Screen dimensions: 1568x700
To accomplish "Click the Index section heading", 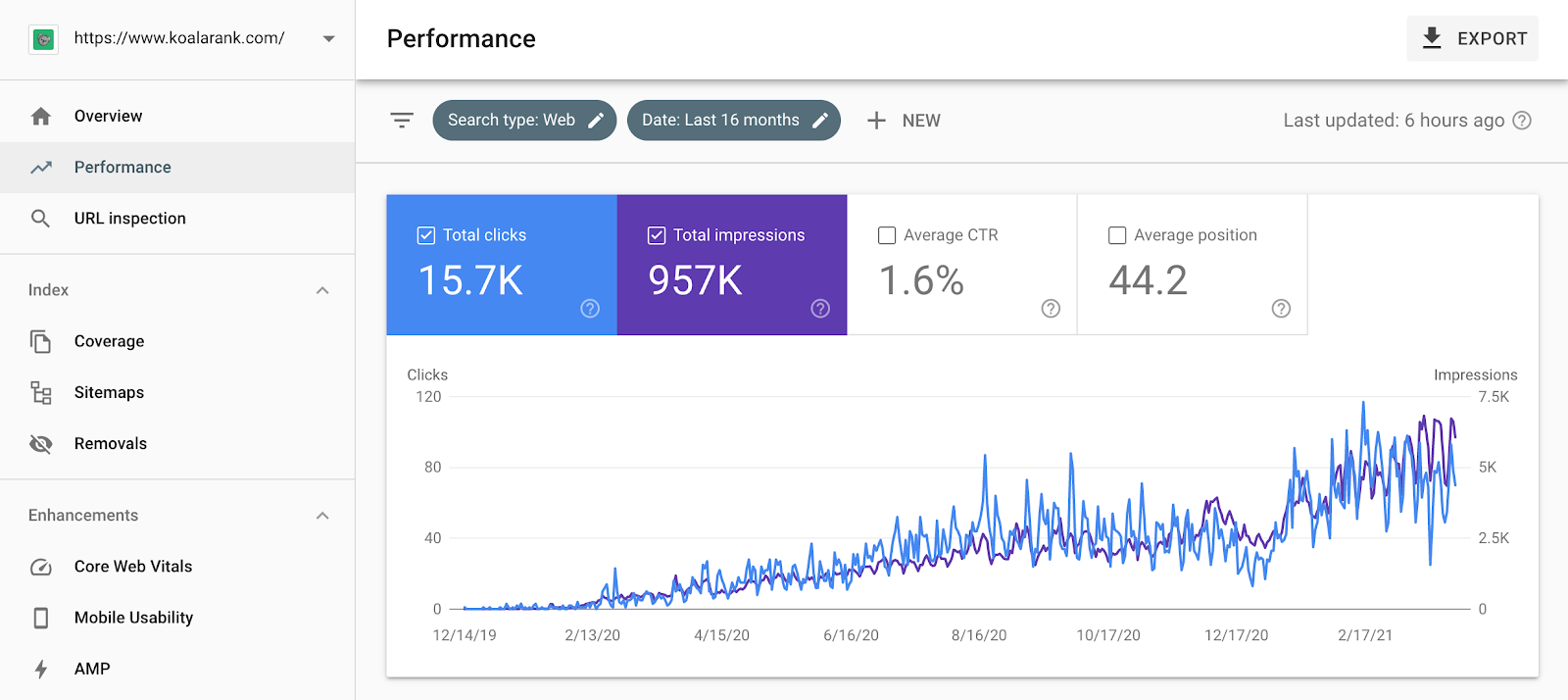I will (x=48, y=290).
